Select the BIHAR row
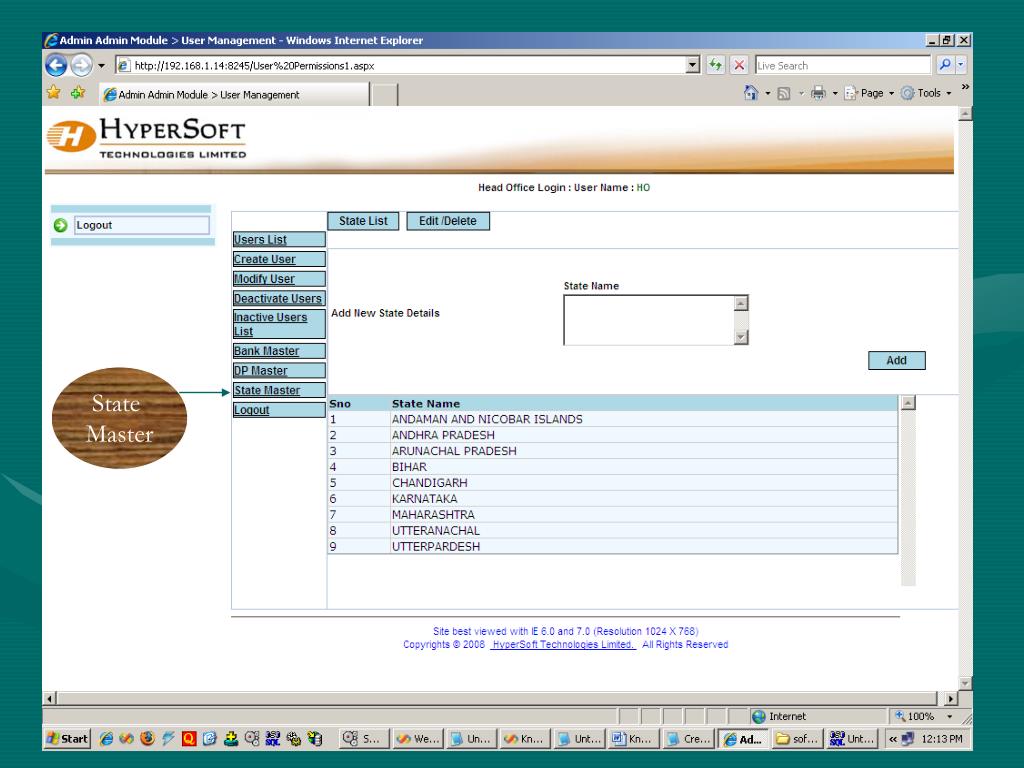 613,467
